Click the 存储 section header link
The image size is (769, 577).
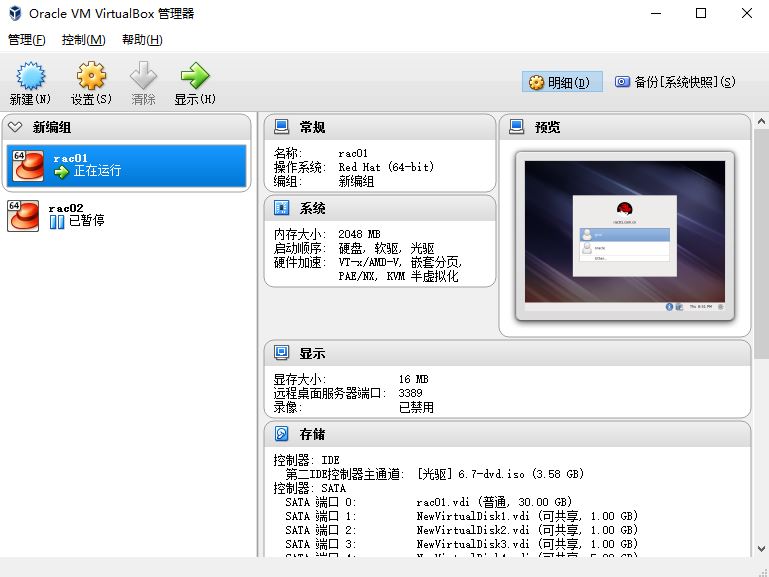click(x=312, y=434)
